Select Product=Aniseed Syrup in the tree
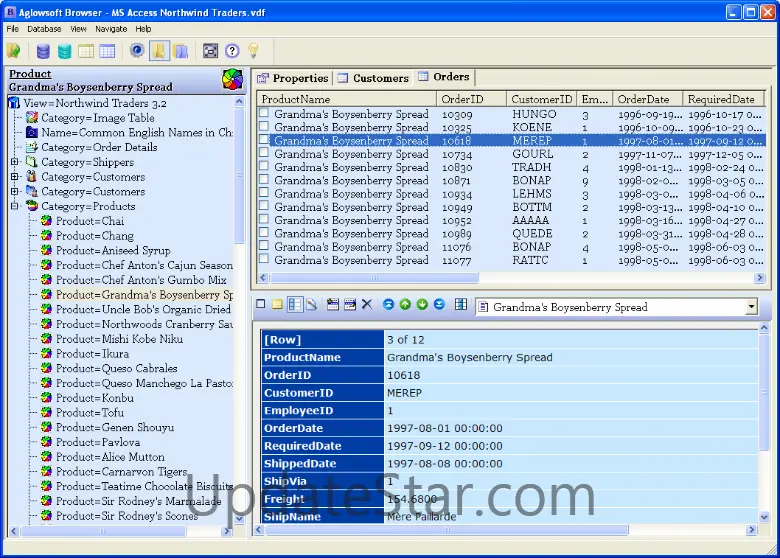The image size is (780, 558). pos(113,250)
